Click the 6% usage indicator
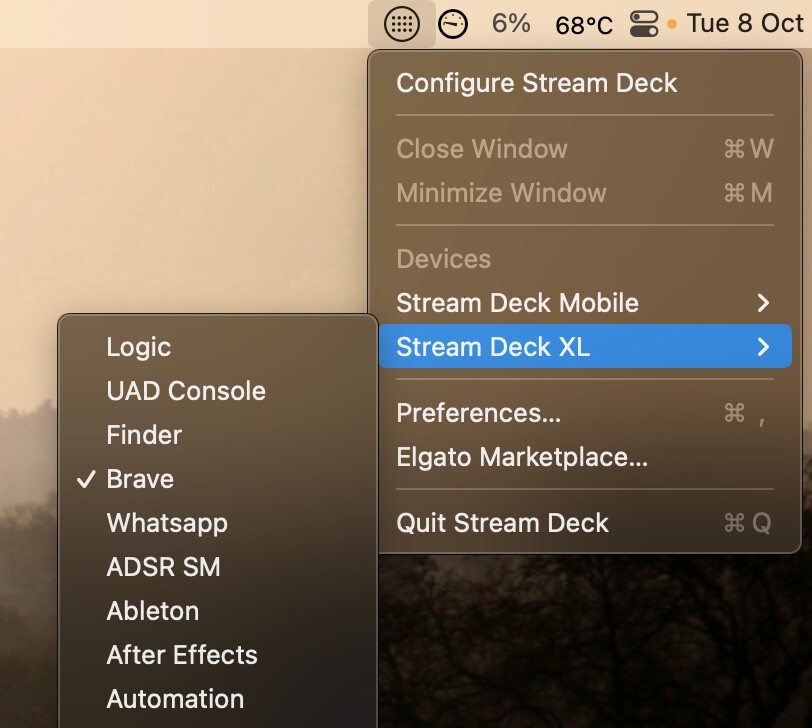The image size is (812, 728). (511, 23)
